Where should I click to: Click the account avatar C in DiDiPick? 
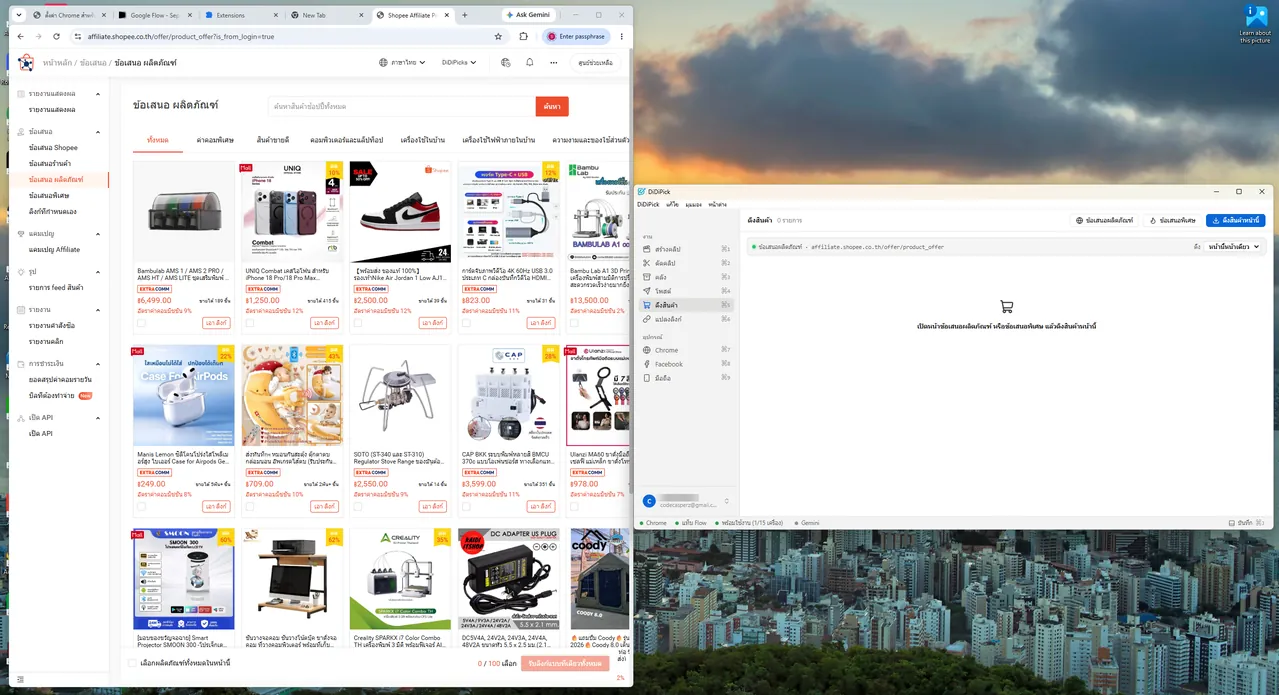click(x=649, y=501)
